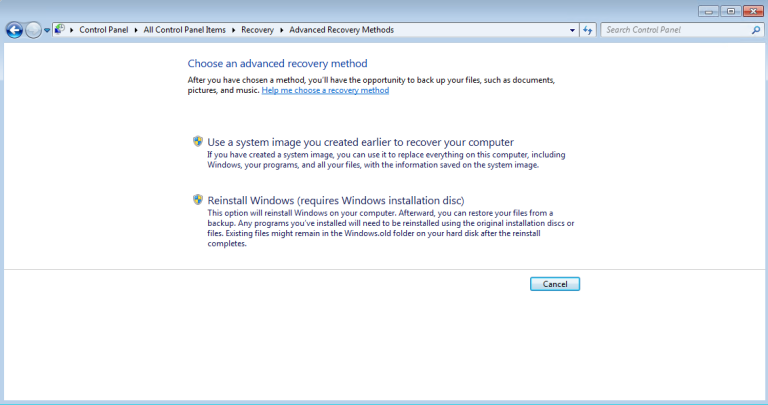
Task: Select Advanced Recovery Methods breadcrumb
Action: tap(341, 30)
